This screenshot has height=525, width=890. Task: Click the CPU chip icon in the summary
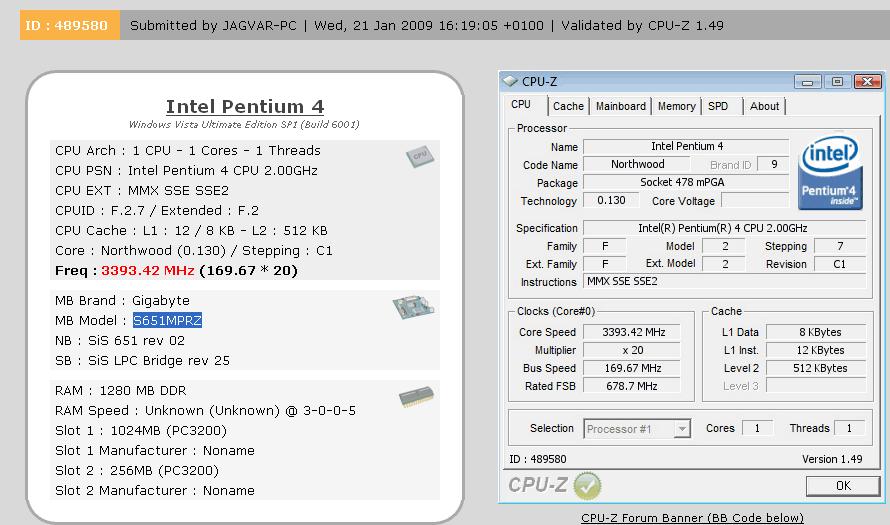[x=421, y=156]
